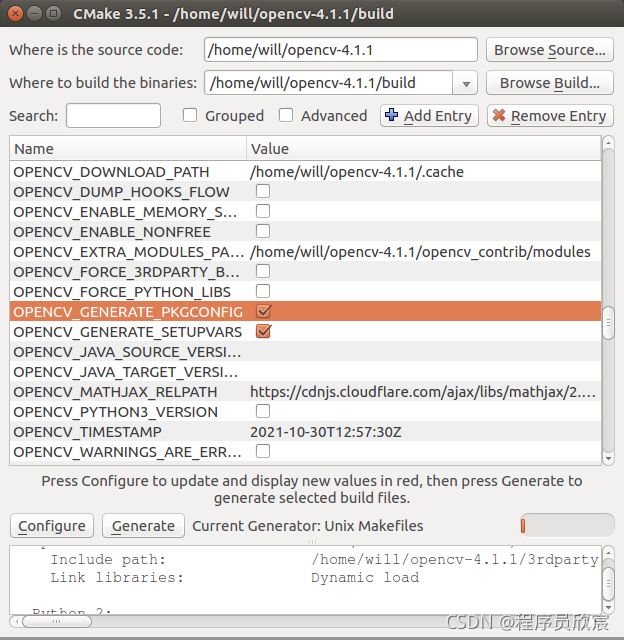Click the red X Remove Entry icon
This screenshot has height=640, width=624.
coord(499,116)
